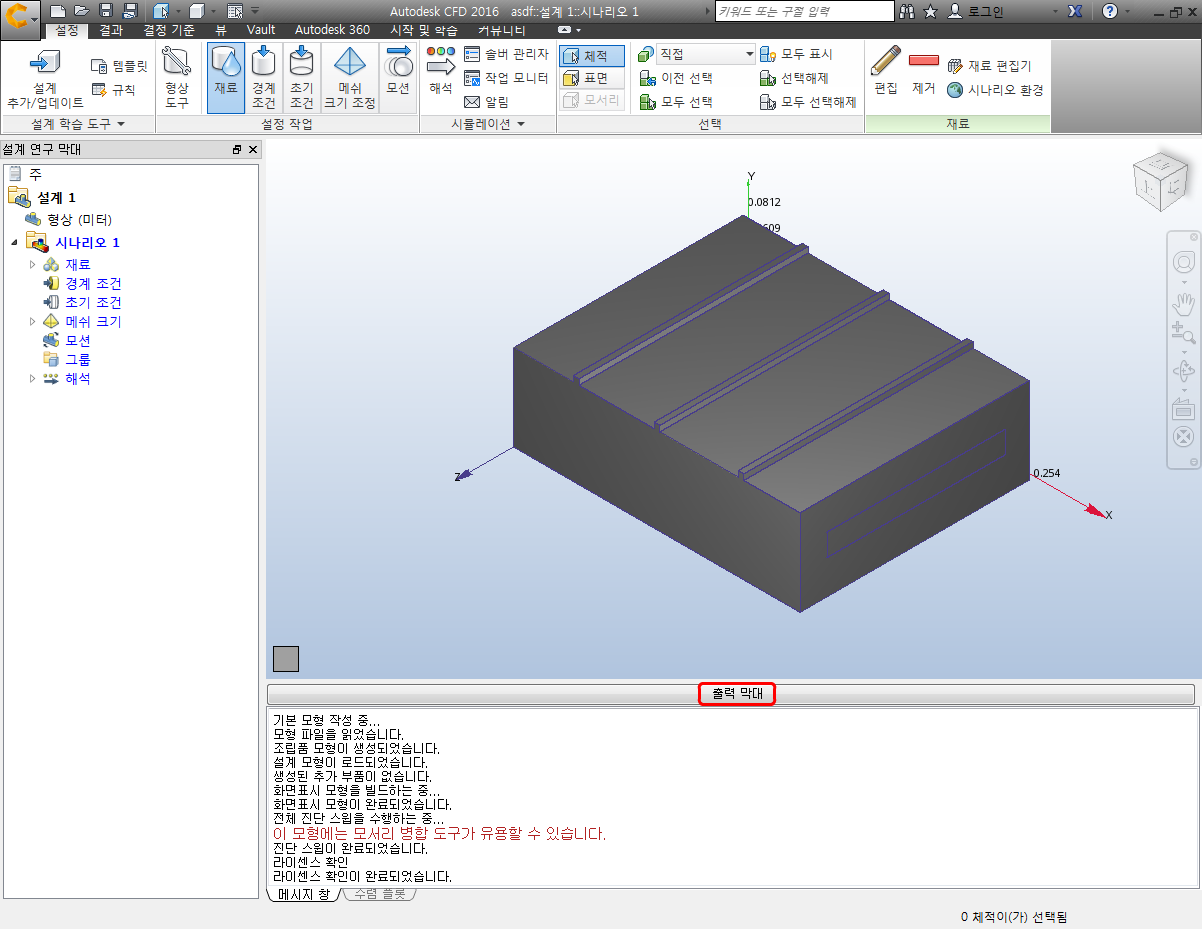Open the 직접 selection type dropdown

[x=706, y=54]
